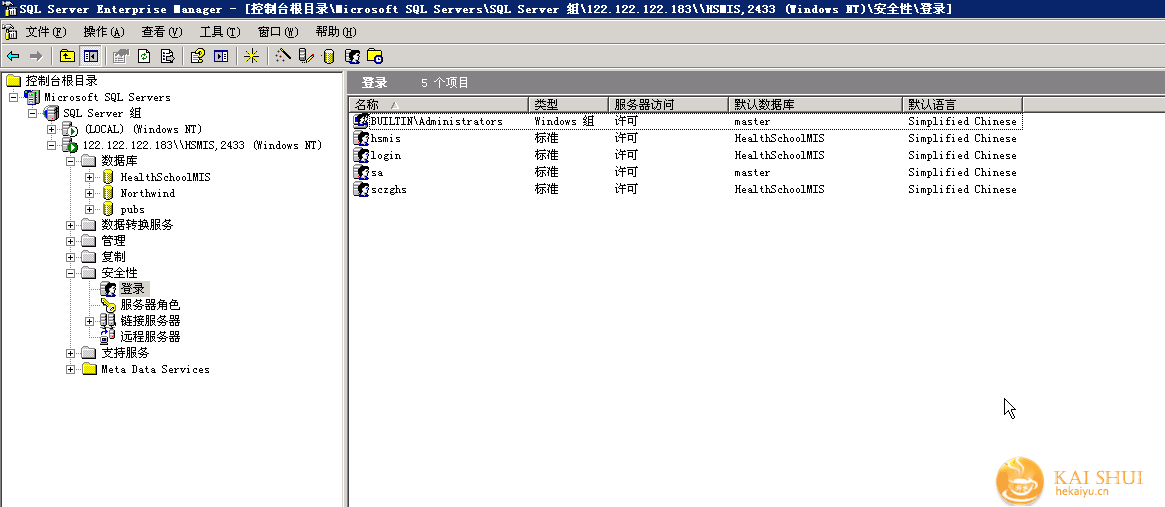Viewport: 1165px width, 507px height.
Task: Collapse the 安全性 folder
Action: [x=71, y=274]
